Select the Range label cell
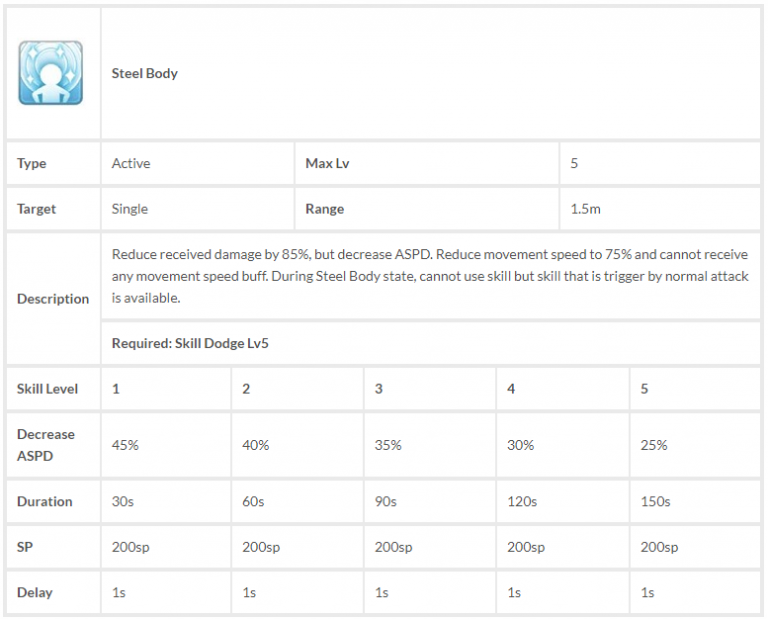 325,209
